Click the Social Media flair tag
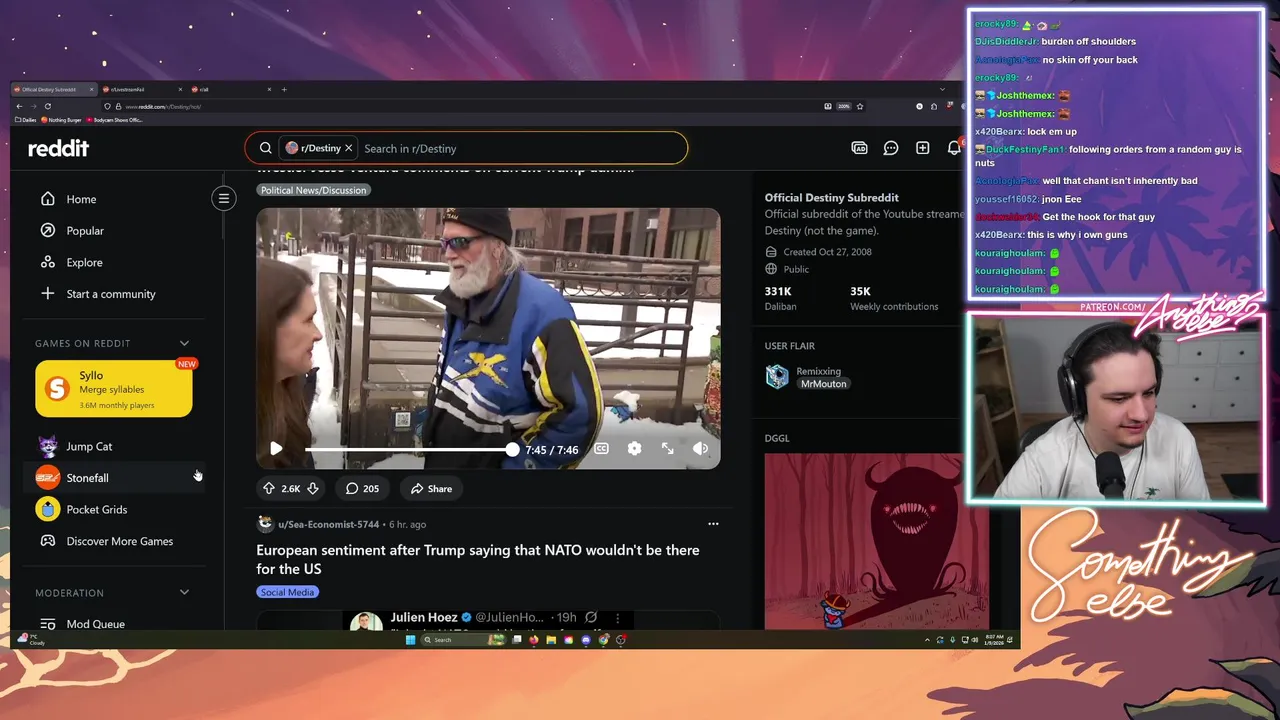Viewport: 1280px width, 720px height. point(287,592)
